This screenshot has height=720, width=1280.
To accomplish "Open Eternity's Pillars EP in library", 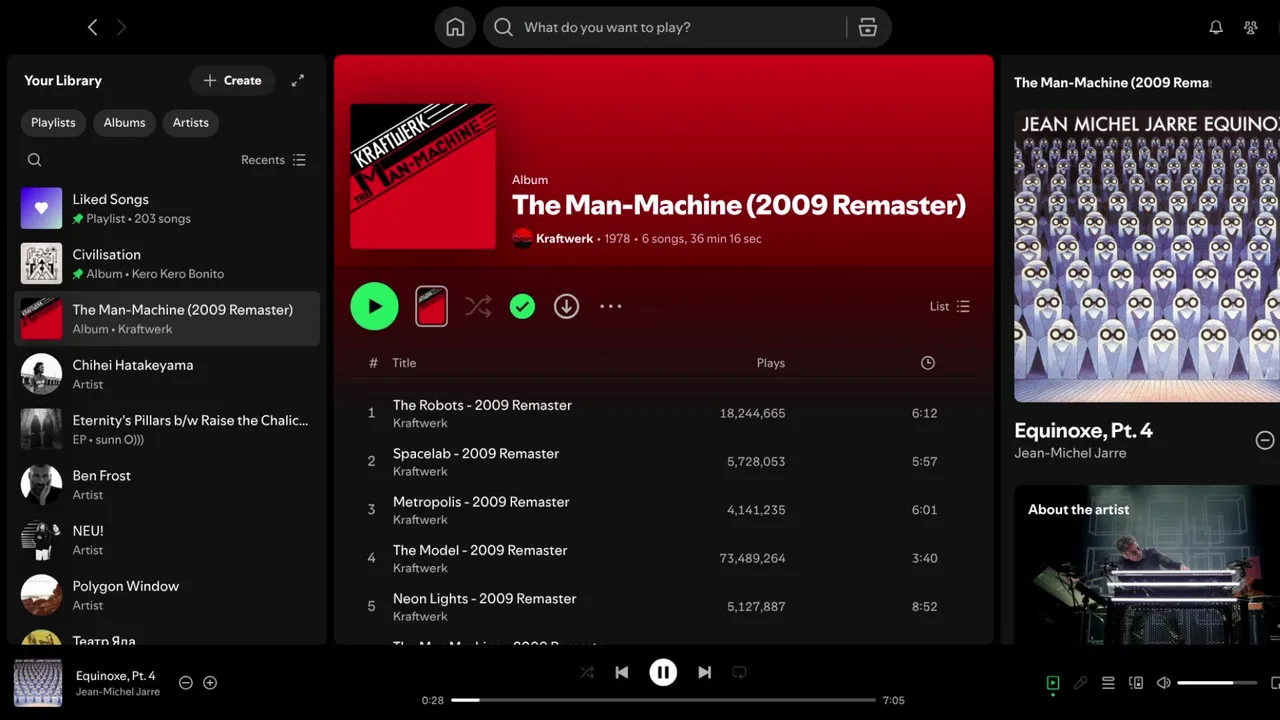I will pyautogui.click(x=167, y=430).
